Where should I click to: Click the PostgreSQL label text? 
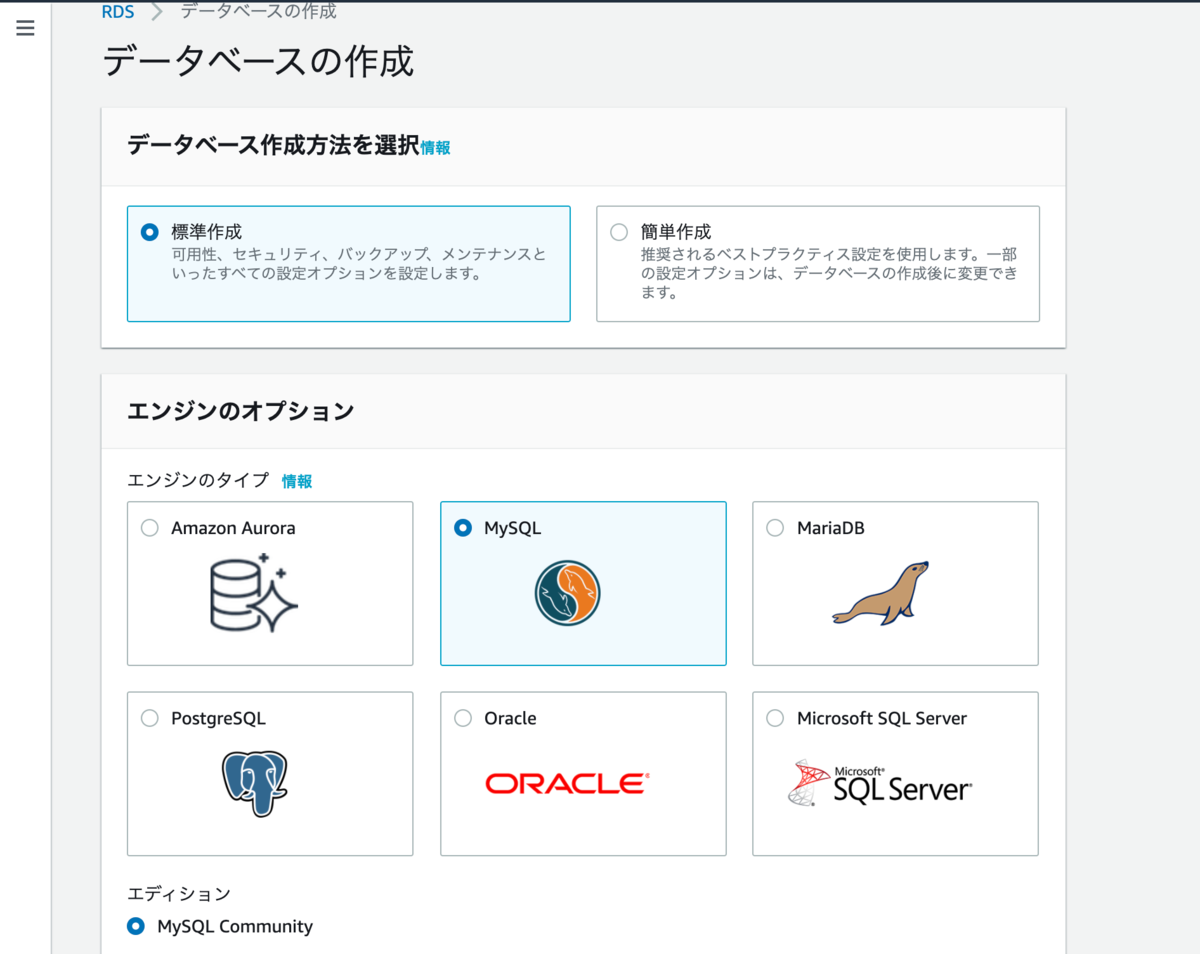pos(218,718)
